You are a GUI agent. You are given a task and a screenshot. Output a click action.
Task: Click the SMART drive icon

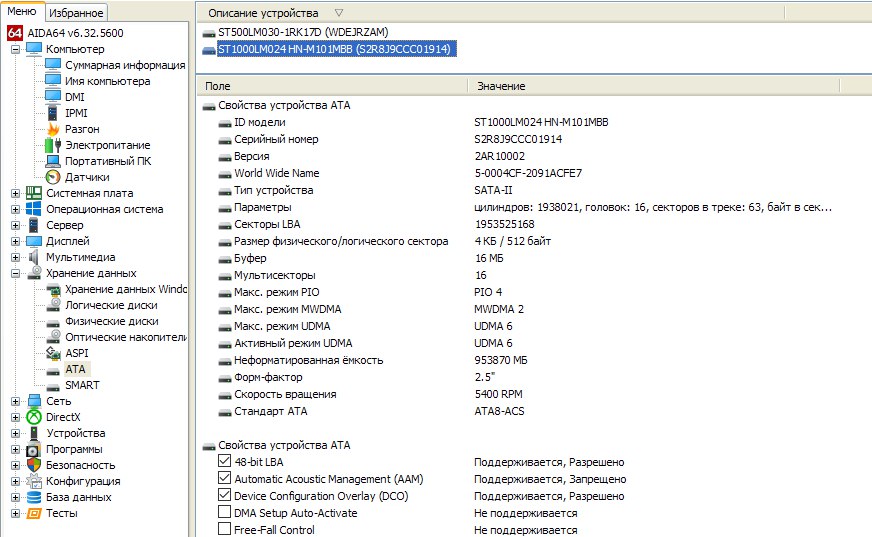53,386
